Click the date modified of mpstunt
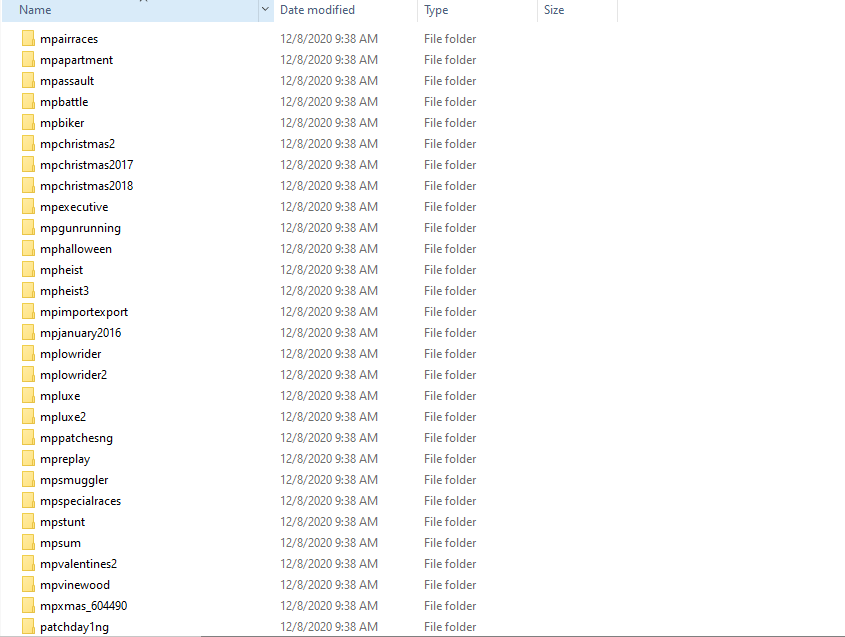The height and width of the screenshot is (637, 845). tap(329, 522)
